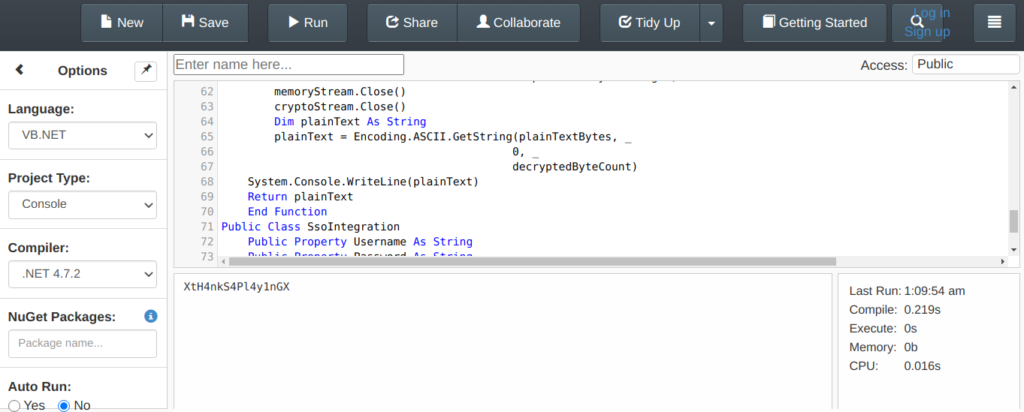The image size is (1024, 412).
Task: Click the fiddle name input field
Action: pos(288,64)
